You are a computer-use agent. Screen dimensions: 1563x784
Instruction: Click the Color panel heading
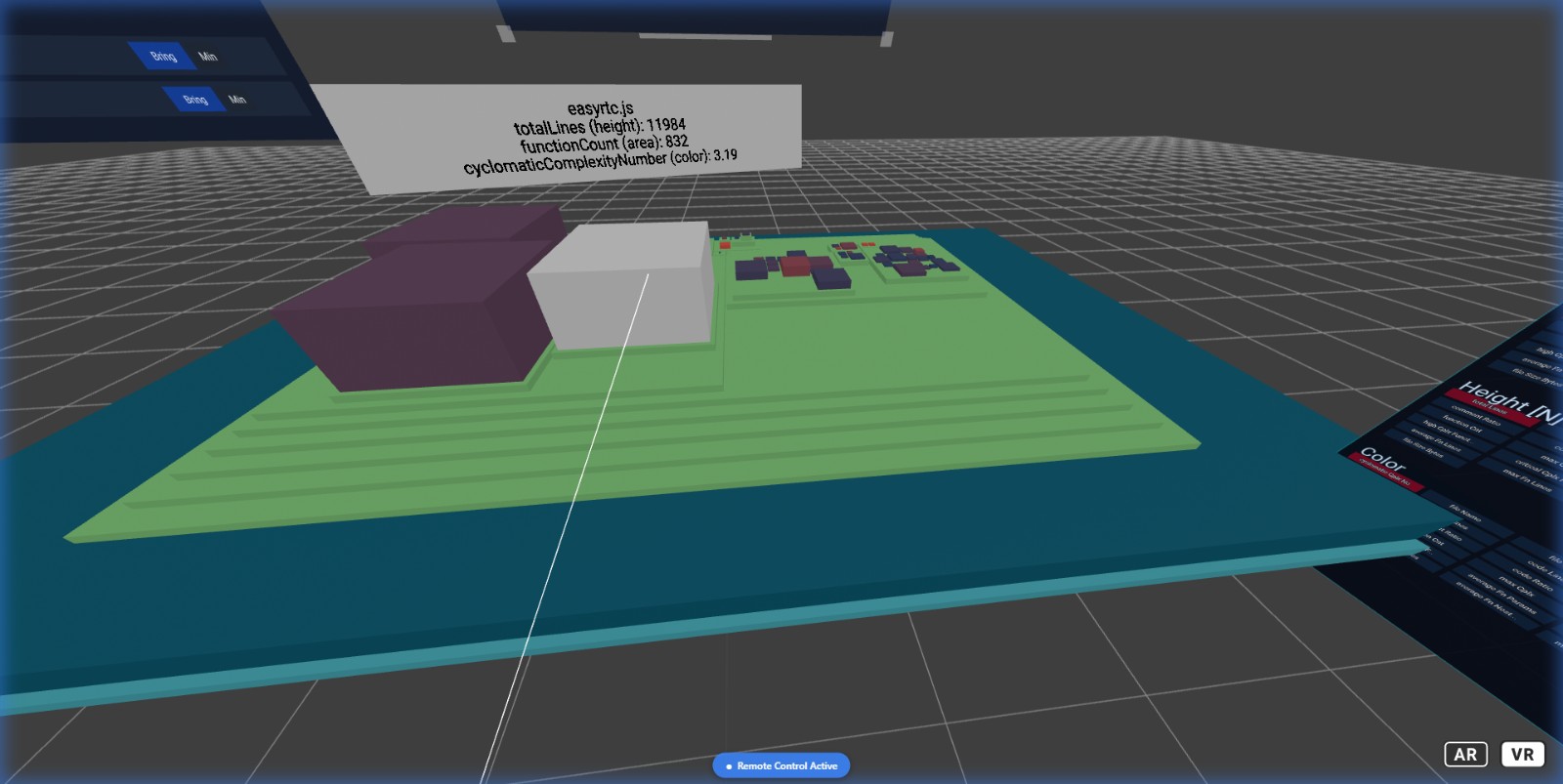tap(1383, 459)
